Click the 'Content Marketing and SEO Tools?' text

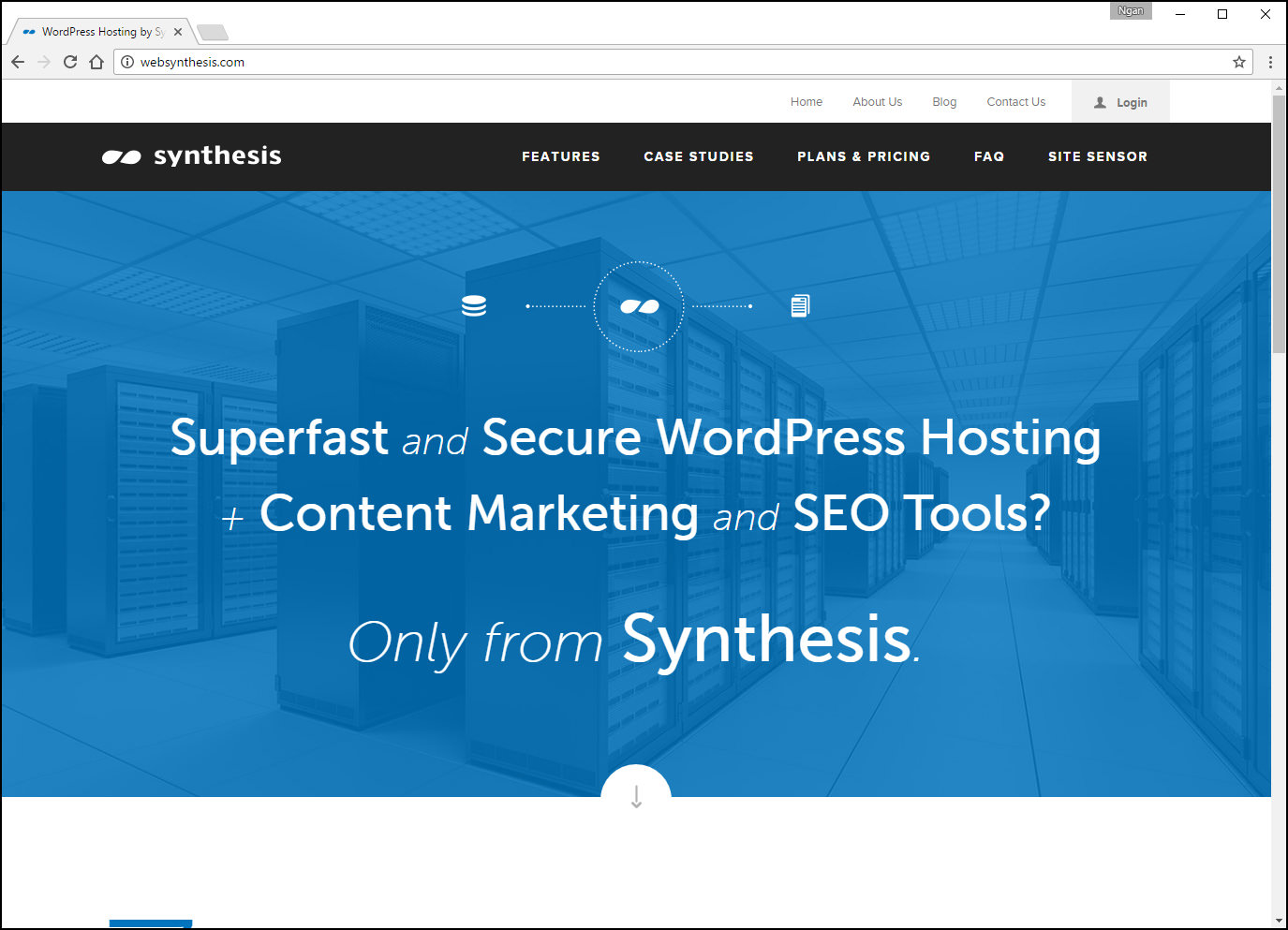(654, 514)
